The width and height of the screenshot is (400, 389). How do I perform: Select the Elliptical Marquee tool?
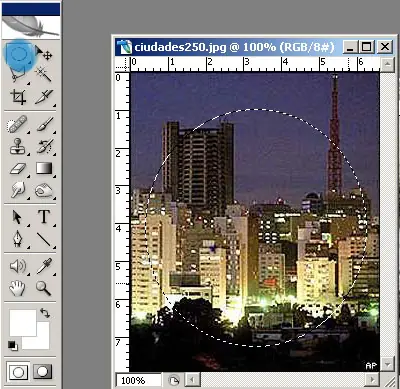[18, 54]
